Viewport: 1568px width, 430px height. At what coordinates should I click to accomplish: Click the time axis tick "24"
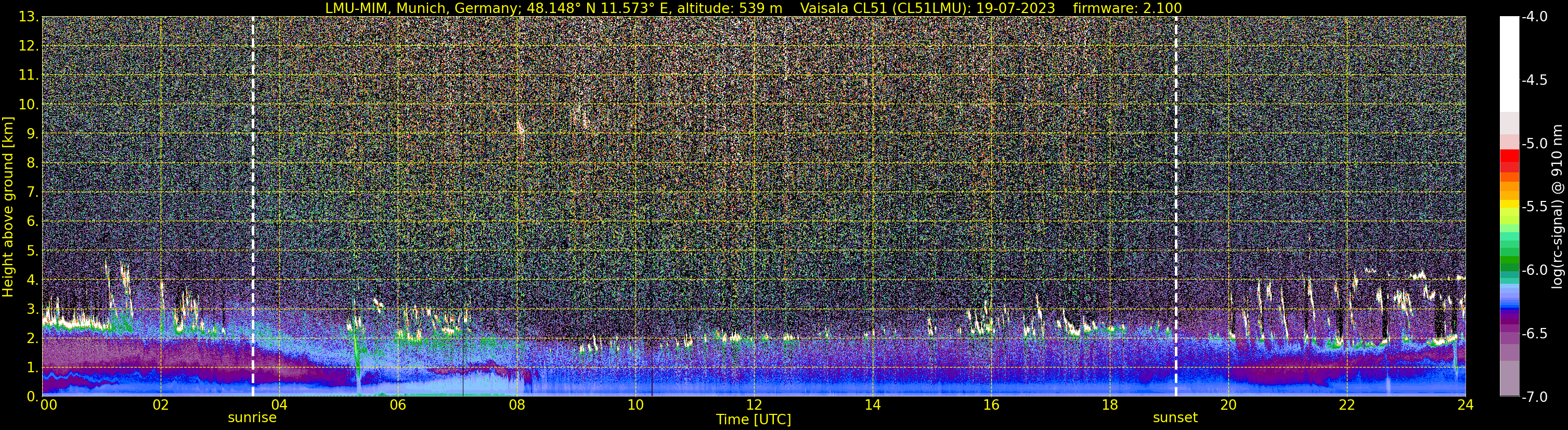pyautogui.click(x=1466, y=405)
